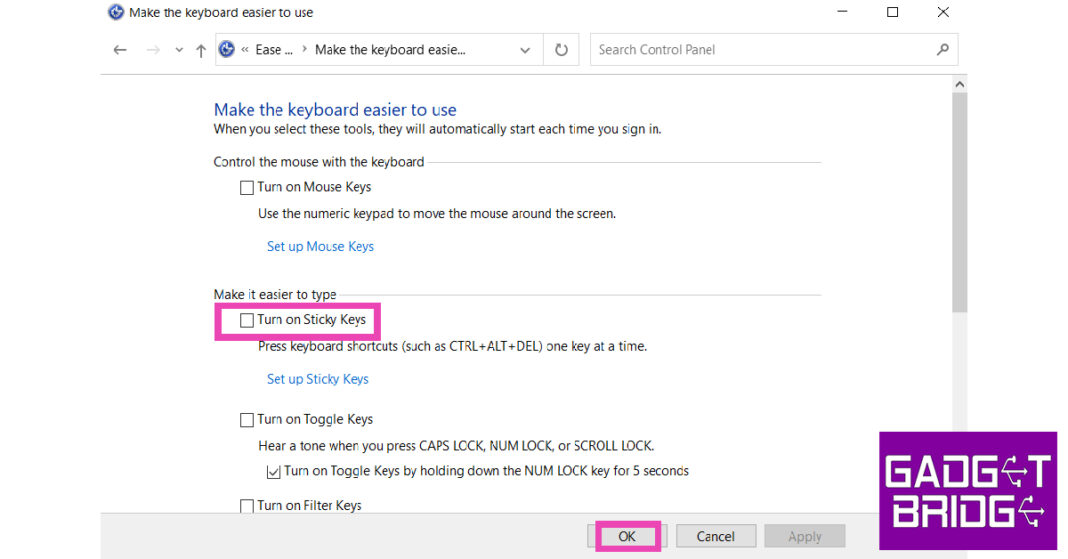This screenshot has height=559, width=1068.
Task: Click the Ease of Access address bar icon
Action: pyautogui.click(x=227, y=49)
